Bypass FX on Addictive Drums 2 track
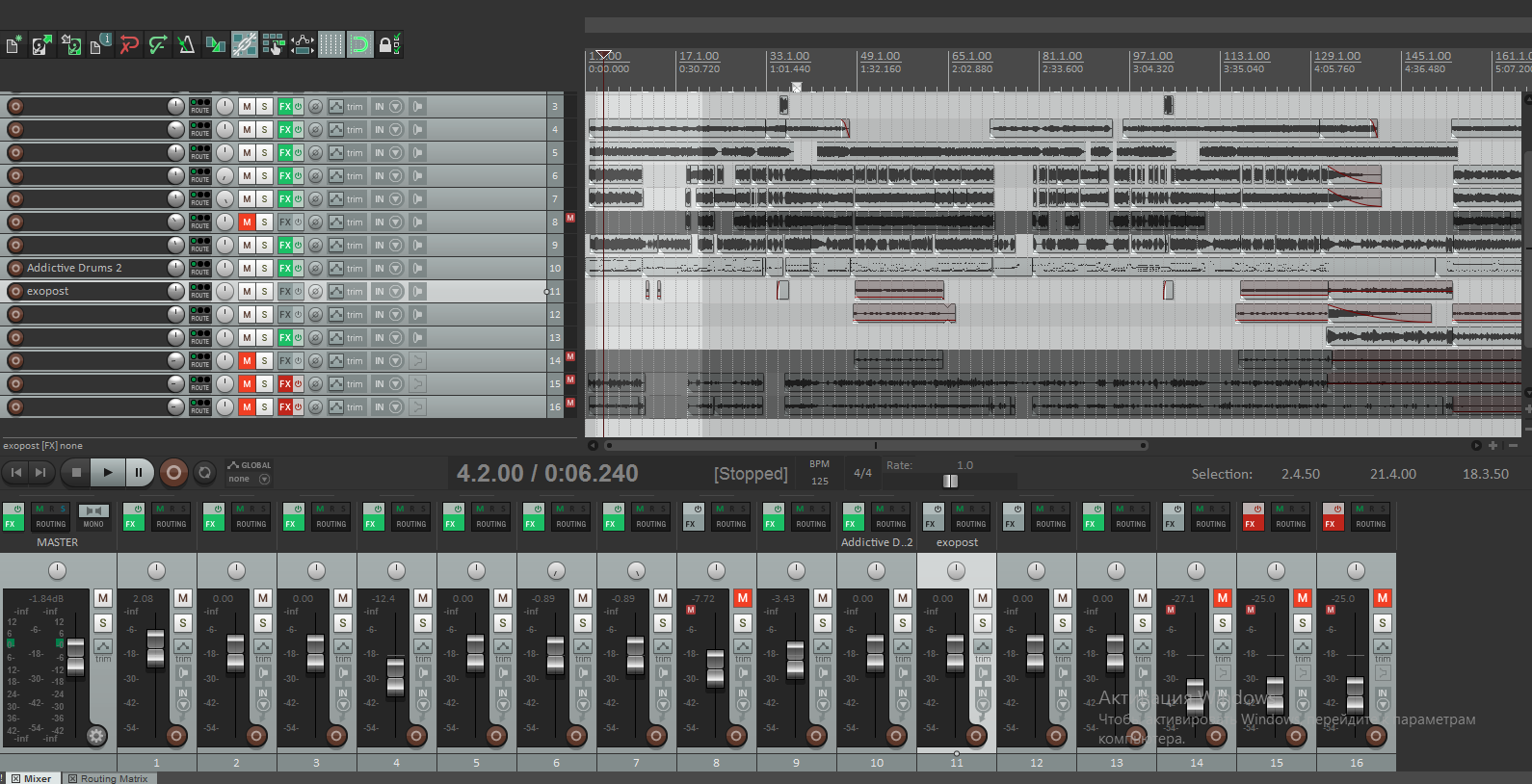The height and width of the screenshot is (784, 1532). click(x=298, y=268)
